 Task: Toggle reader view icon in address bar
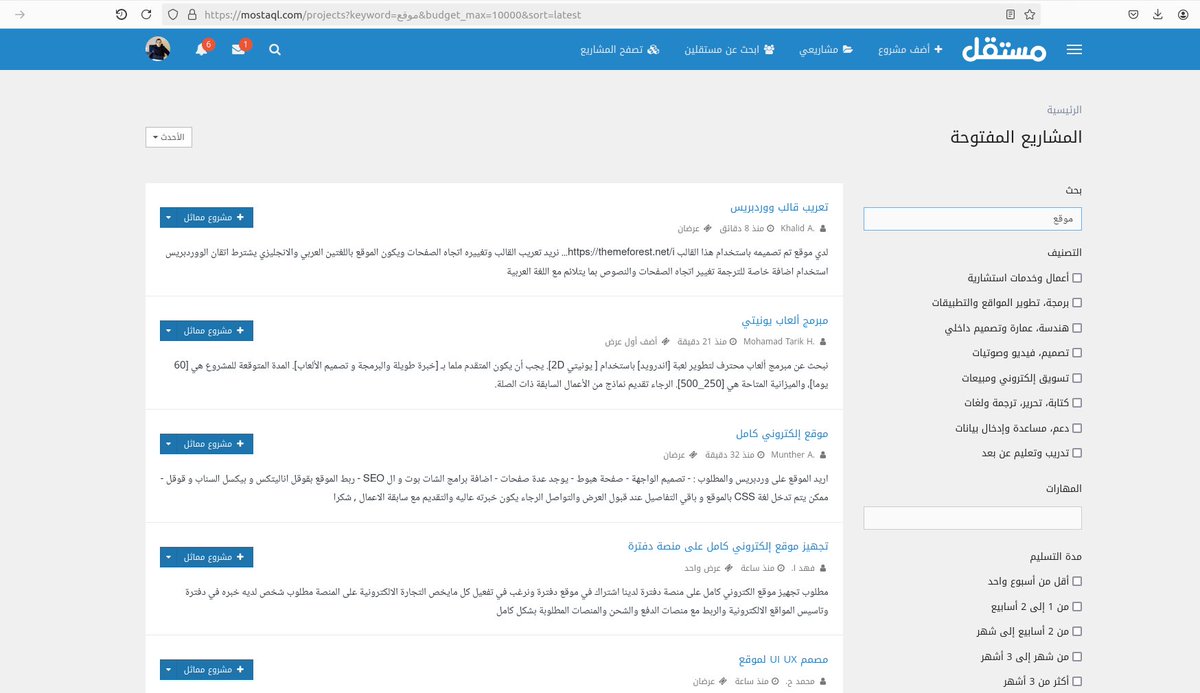click(1011, 15)
